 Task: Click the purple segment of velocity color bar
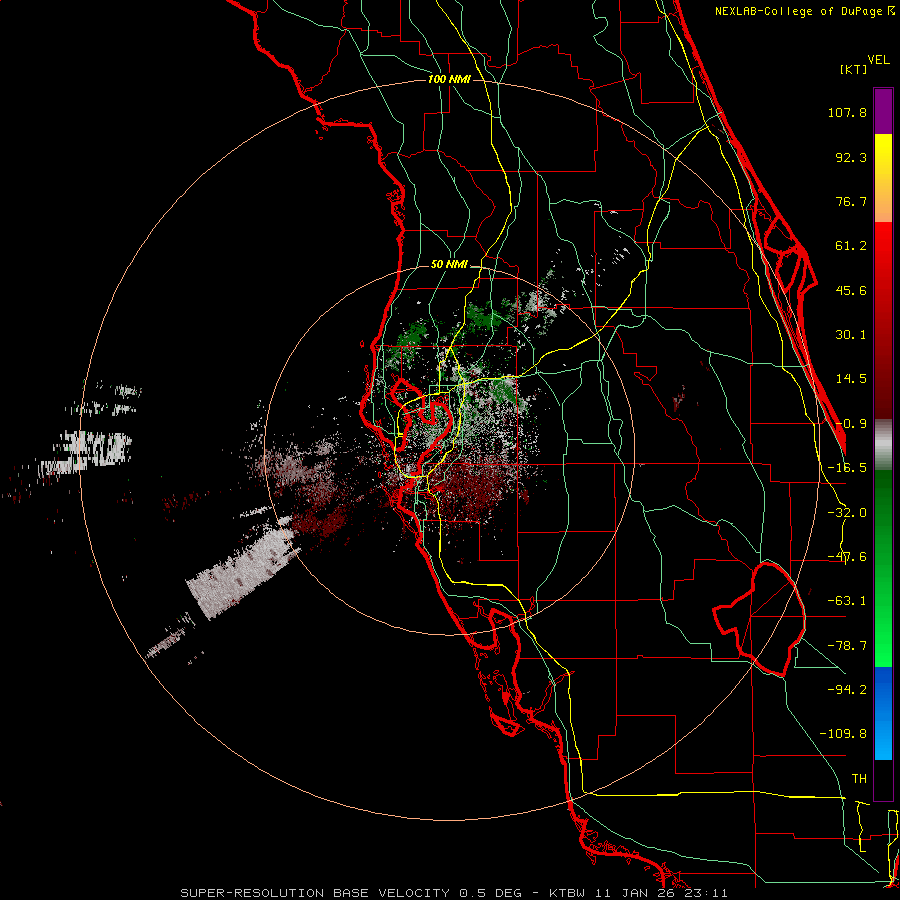(x=883, y=112)
